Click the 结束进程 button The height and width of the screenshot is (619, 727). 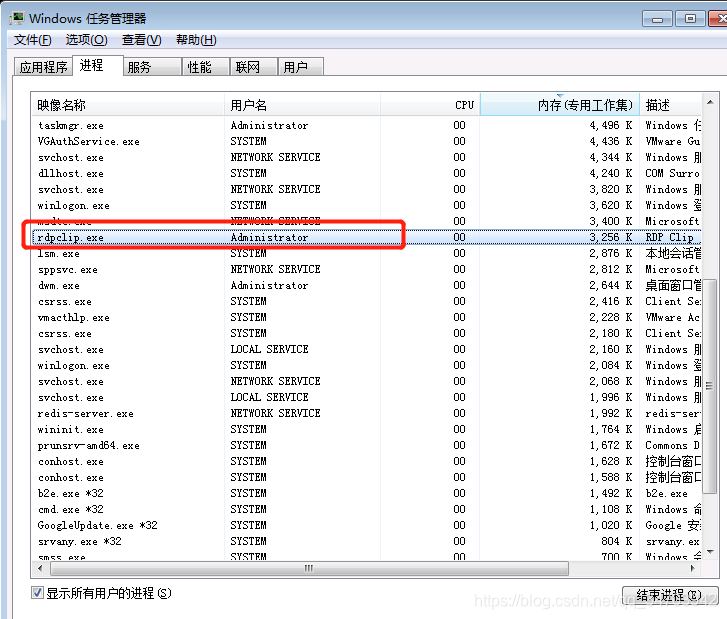click(669, 595)
